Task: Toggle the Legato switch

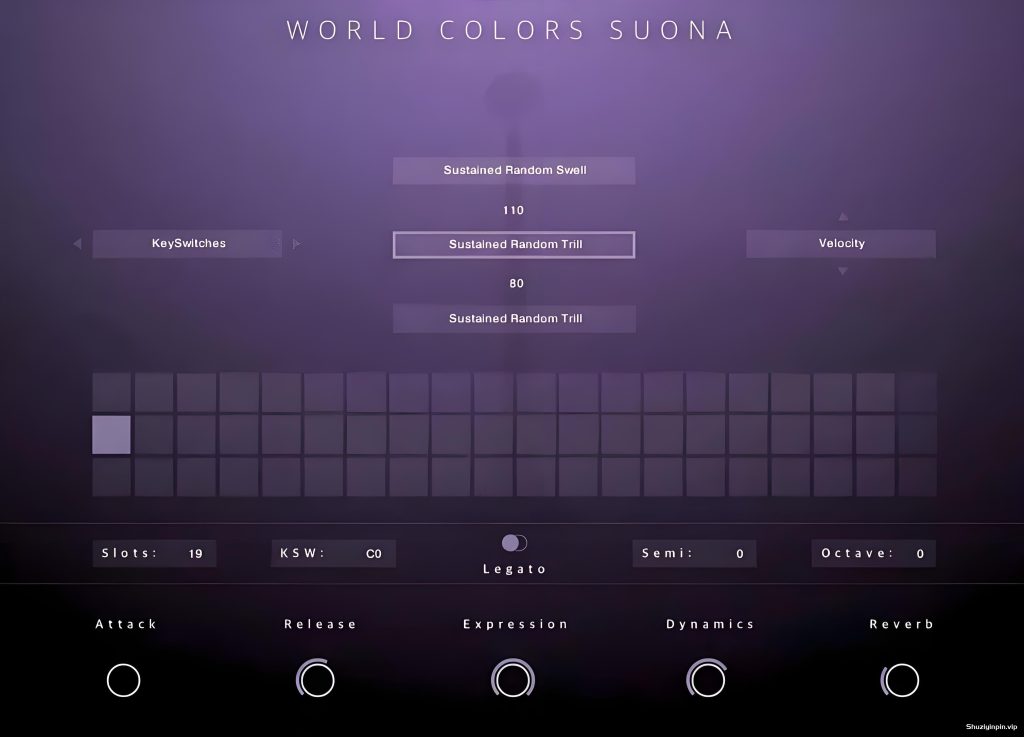Action: pos(514,542)
